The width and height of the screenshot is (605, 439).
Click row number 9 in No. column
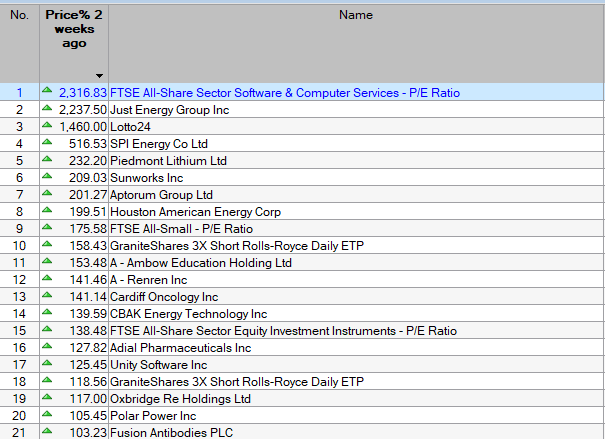pos(19,228)
